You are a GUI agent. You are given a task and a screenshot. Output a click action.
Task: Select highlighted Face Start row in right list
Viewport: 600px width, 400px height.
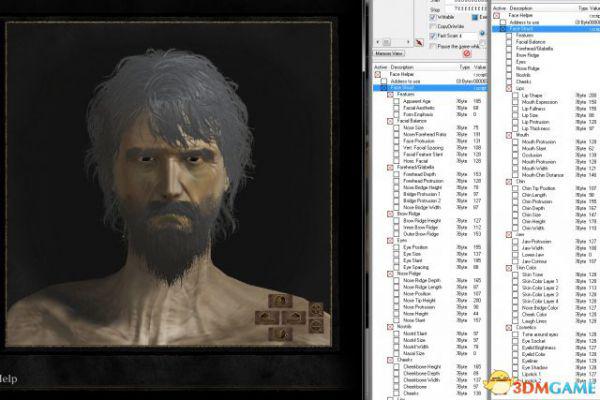click(x=546, y=29)
